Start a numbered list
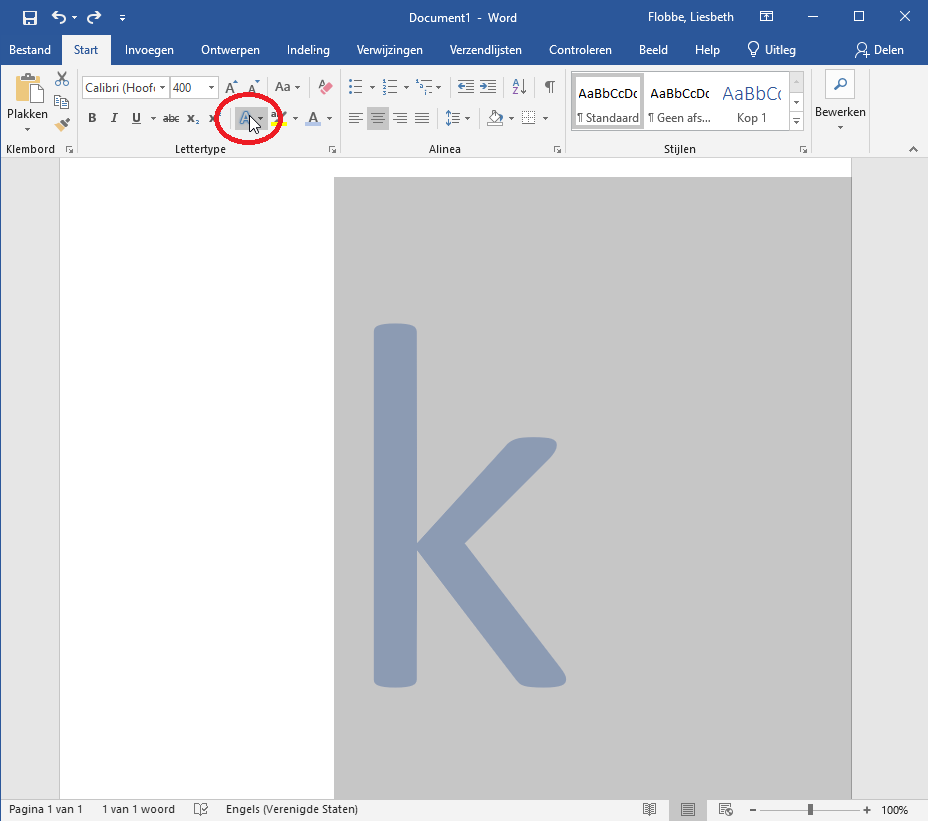Screen dimensions: 928x821 (x=389, y=87)
